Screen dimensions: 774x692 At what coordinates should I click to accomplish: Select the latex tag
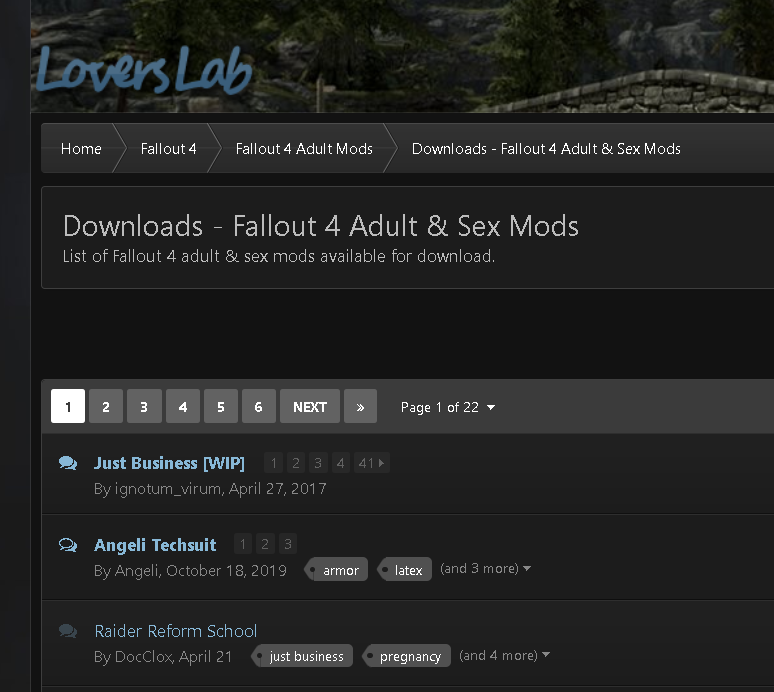(x=405, y=570)
